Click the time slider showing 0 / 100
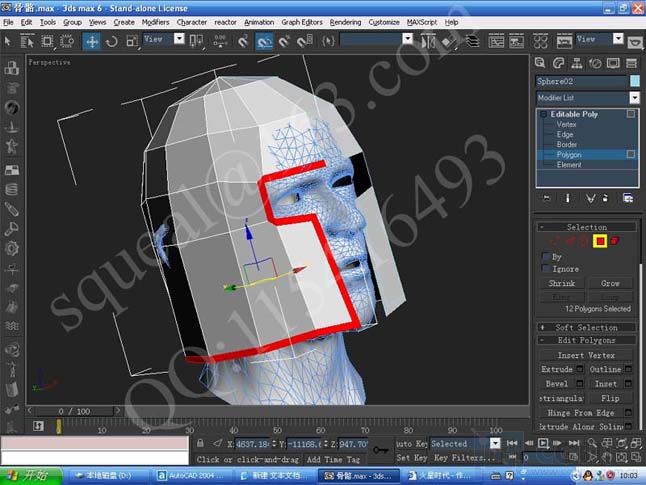 point(74,411)
